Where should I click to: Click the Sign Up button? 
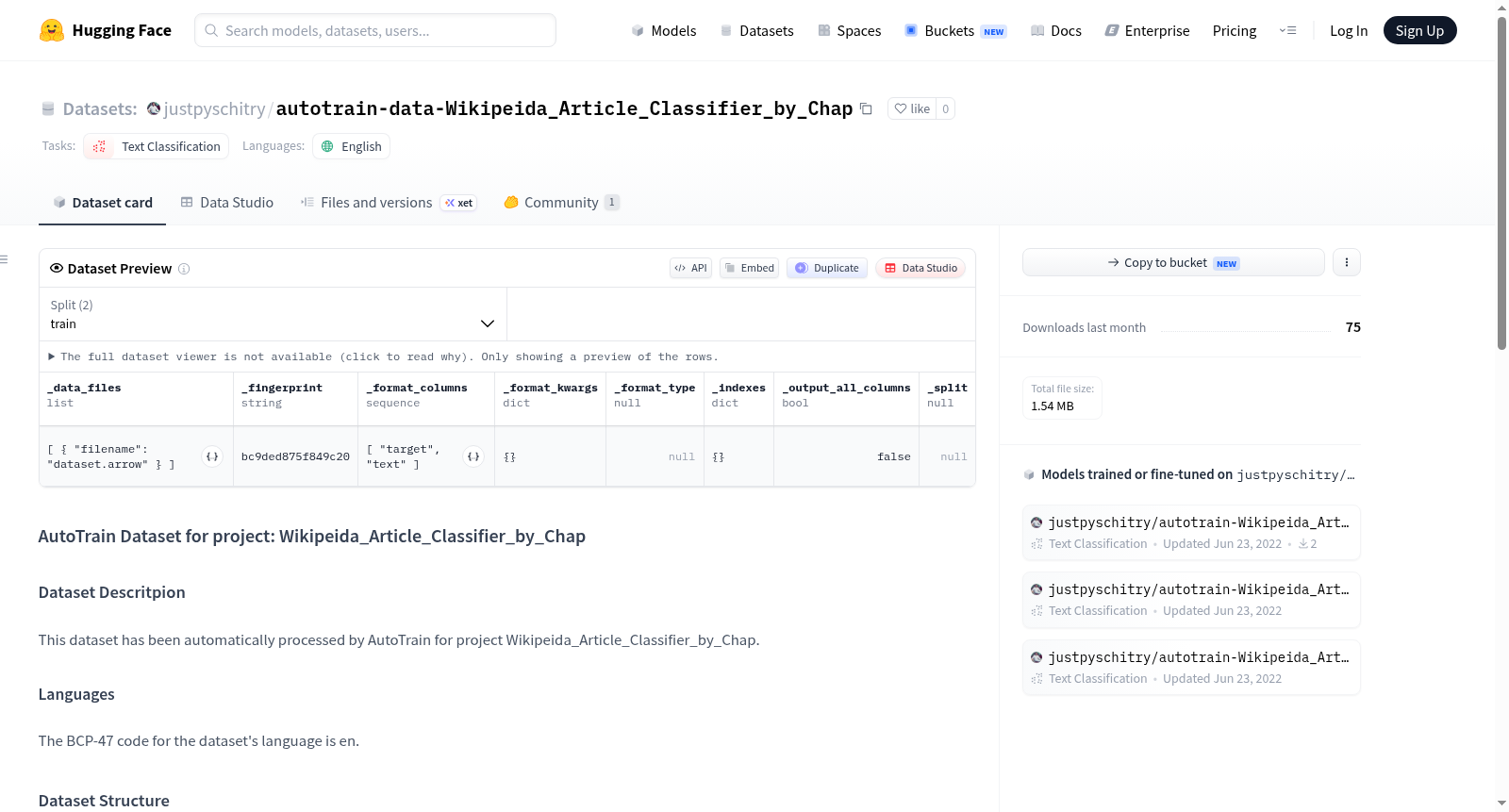1419,30
